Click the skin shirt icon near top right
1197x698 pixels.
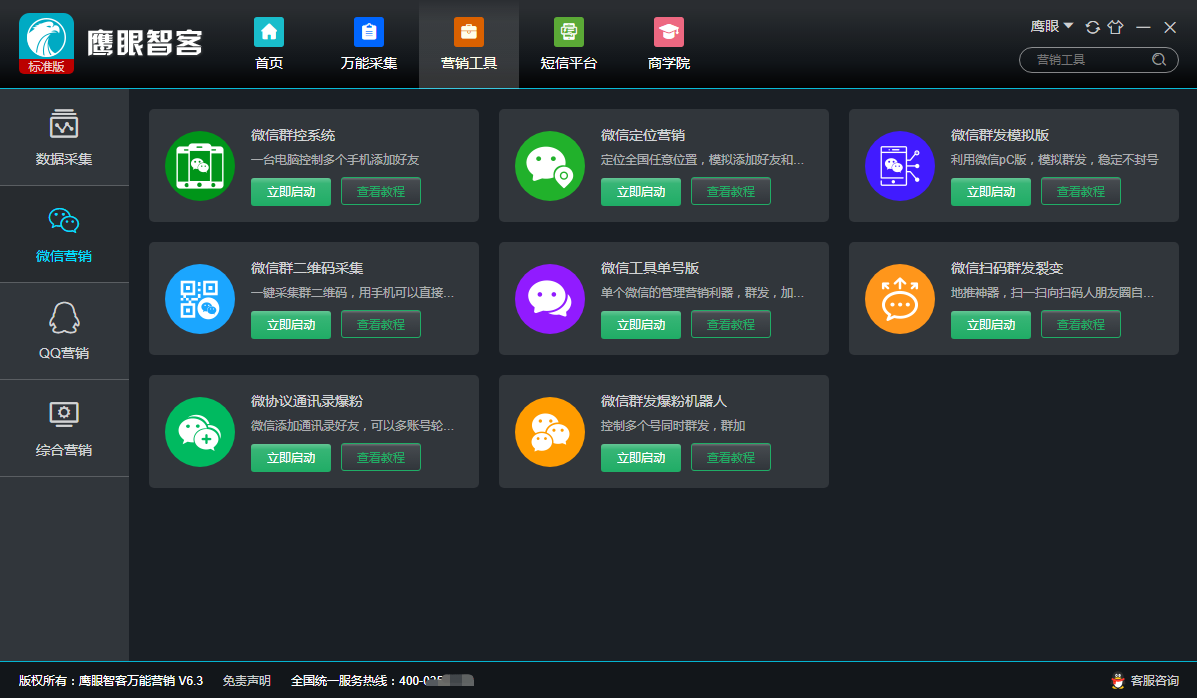pyautogui.click(x=1115, y=27)
